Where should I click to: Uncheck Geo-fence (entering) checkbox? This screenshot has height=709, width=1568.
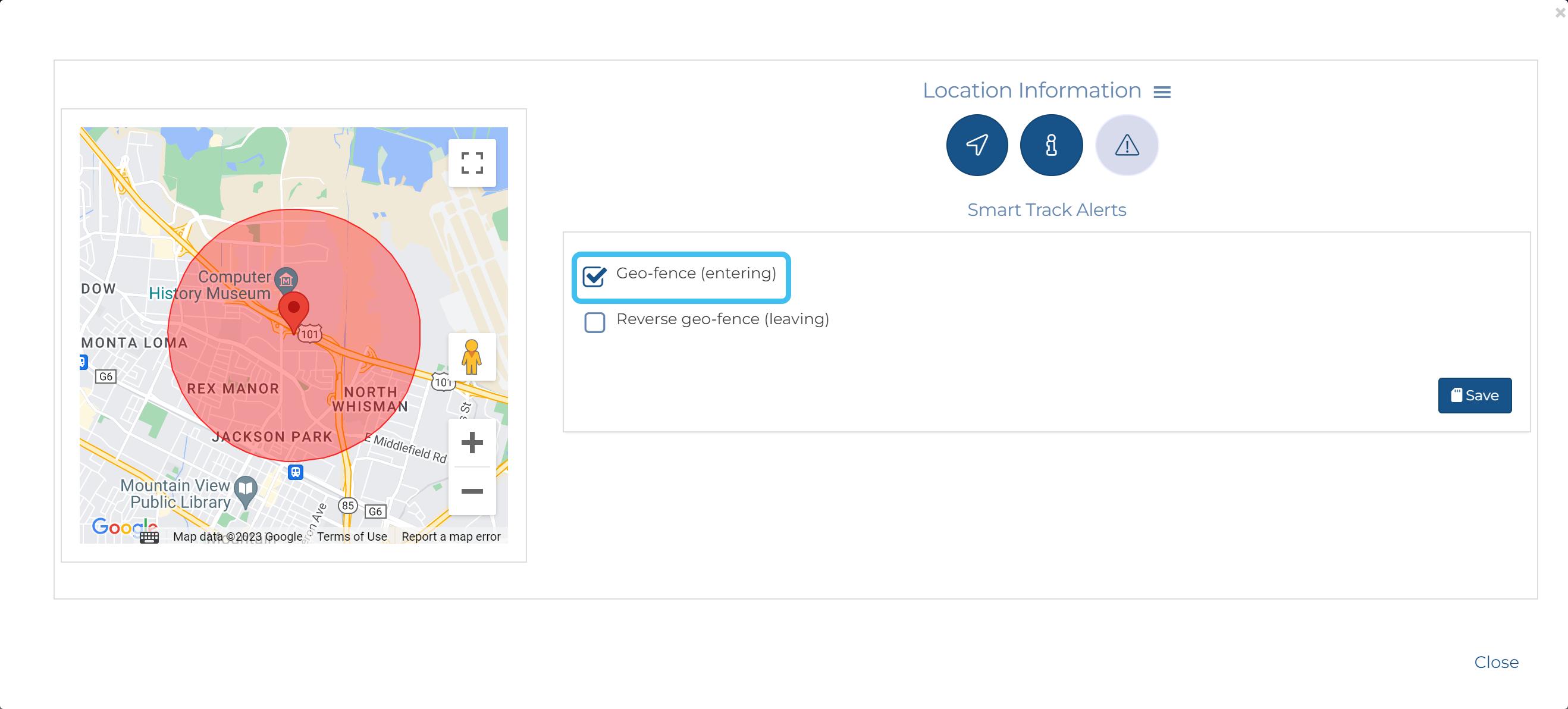(594, 277)
